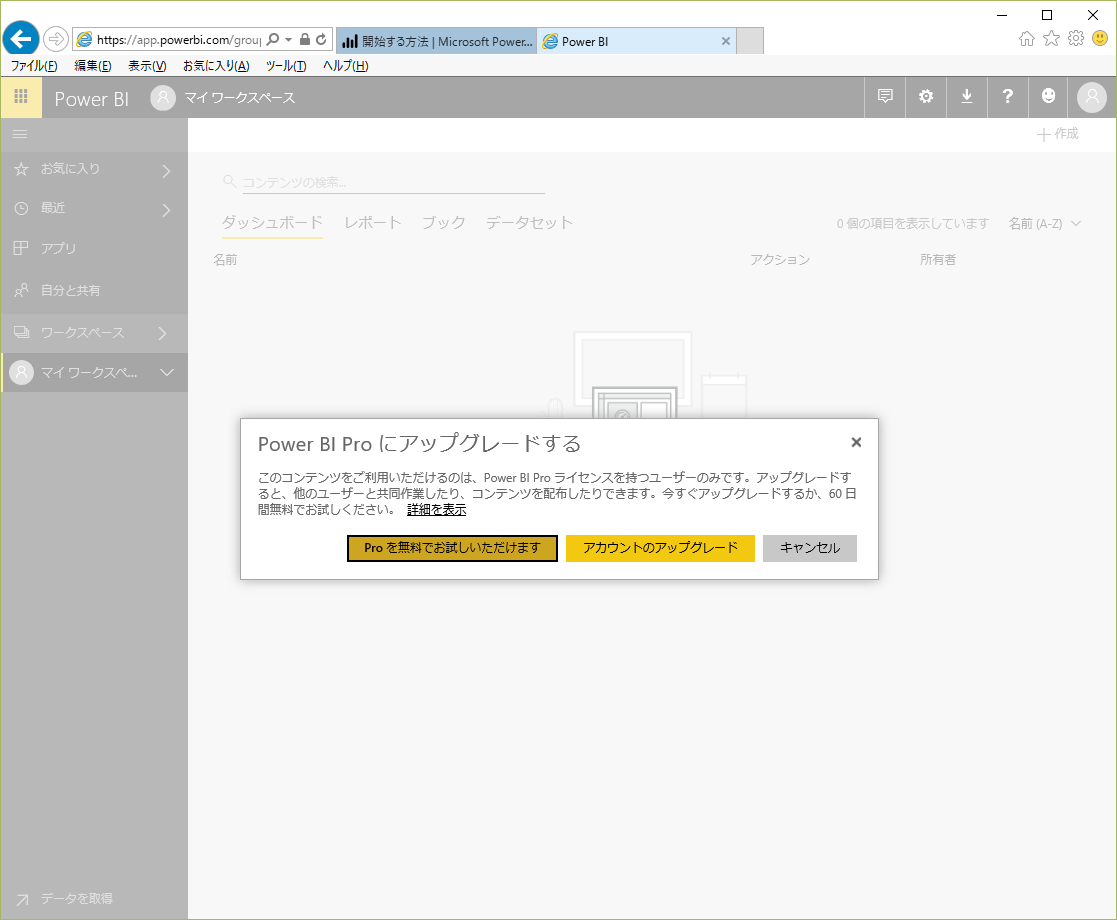Refresh the page with the reload icon
The width and height of the screenshot is (1117, 920).
click(321, 39)
